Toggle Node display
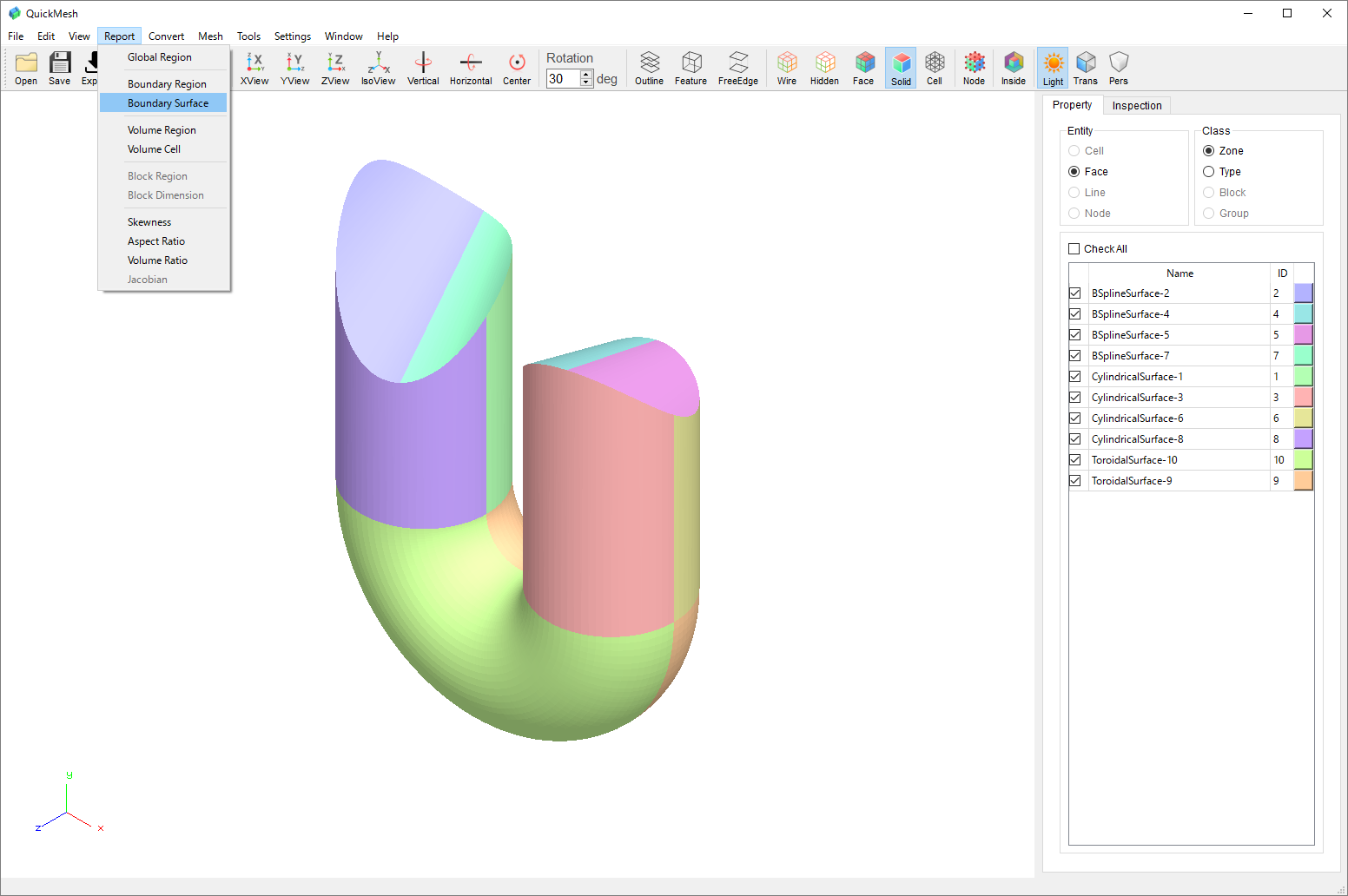The width and height of the screenshot is (1348, 896). click(975, 68)
